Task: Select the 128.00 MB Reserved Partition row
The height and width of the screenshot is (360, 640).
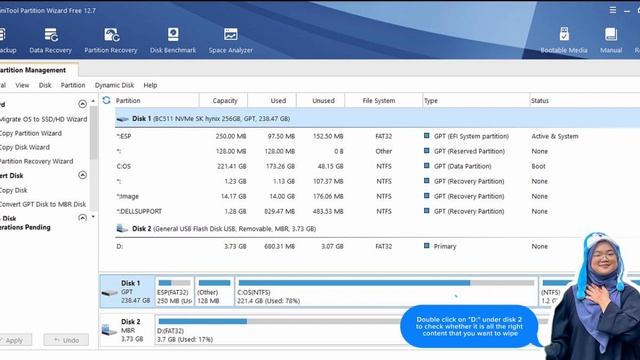Action: [377, 151]
